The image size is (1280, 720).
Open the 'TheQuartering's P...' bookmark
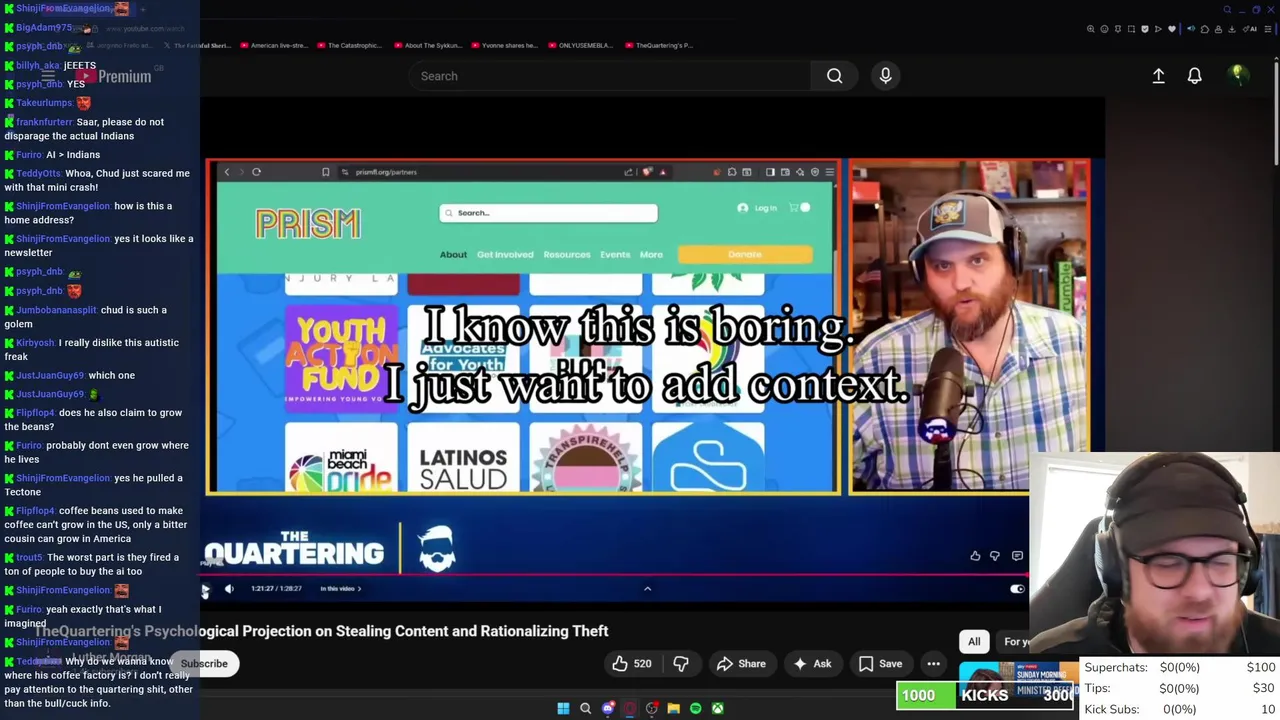point(658,45)
